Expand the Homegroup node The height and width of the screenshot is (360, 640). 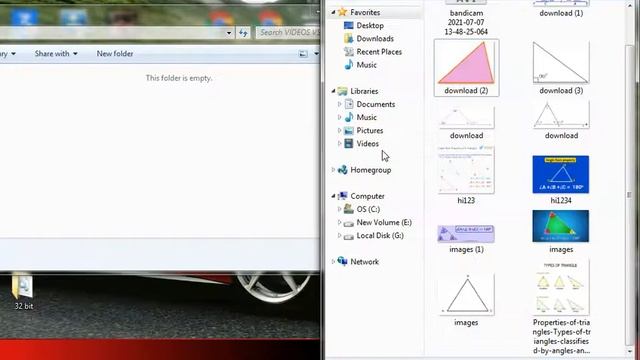(x=333, y=170)
